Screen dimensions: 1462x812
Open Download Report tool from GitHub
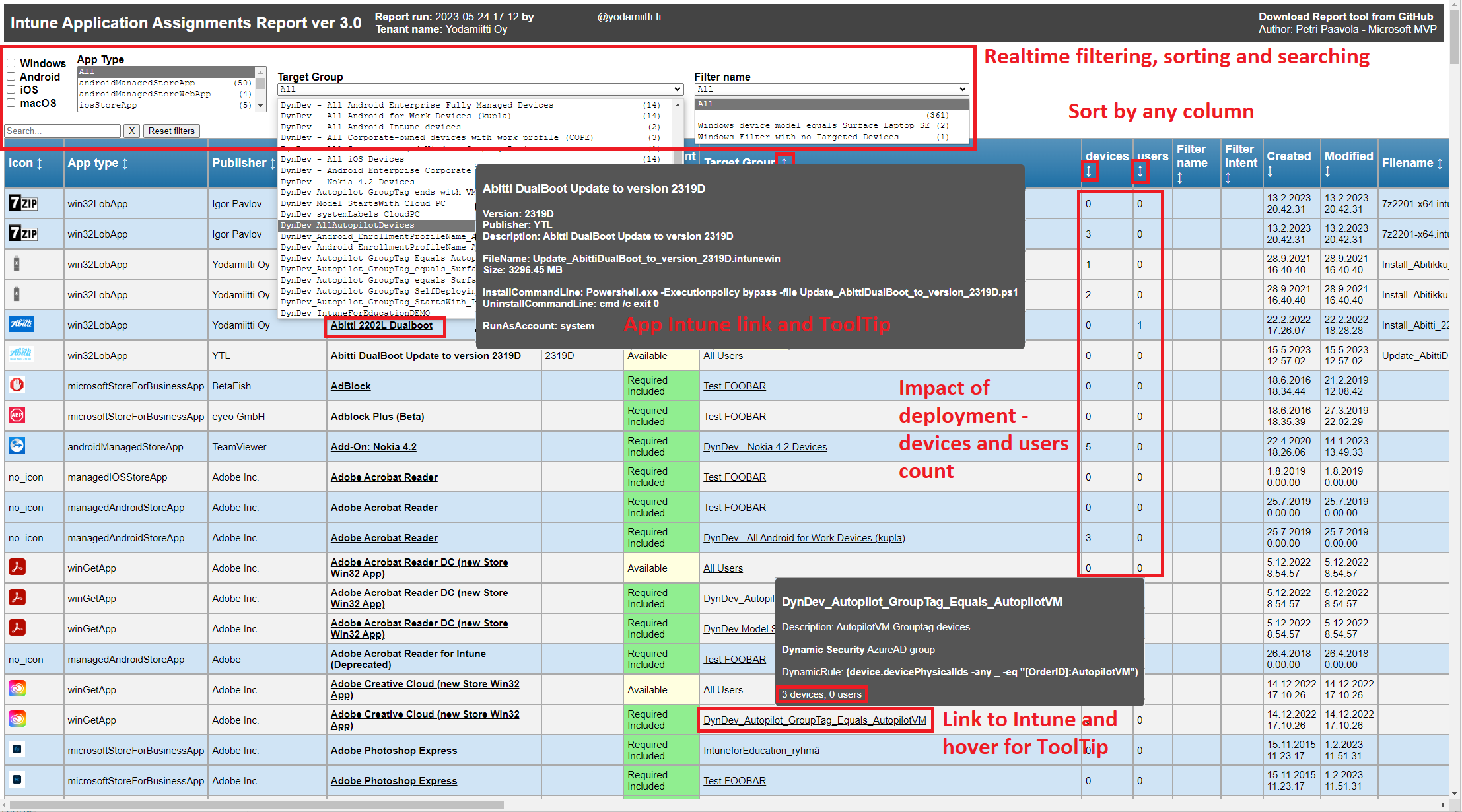tap(1350, 17)
